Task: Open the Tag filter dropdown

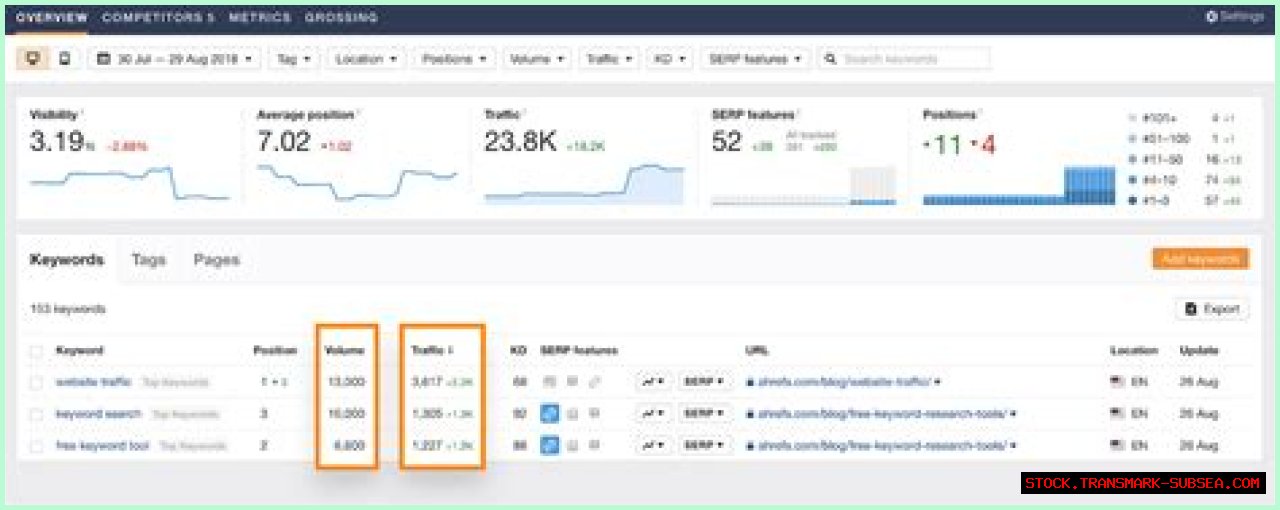Action: pyautogui.click(x=294, y=59)
